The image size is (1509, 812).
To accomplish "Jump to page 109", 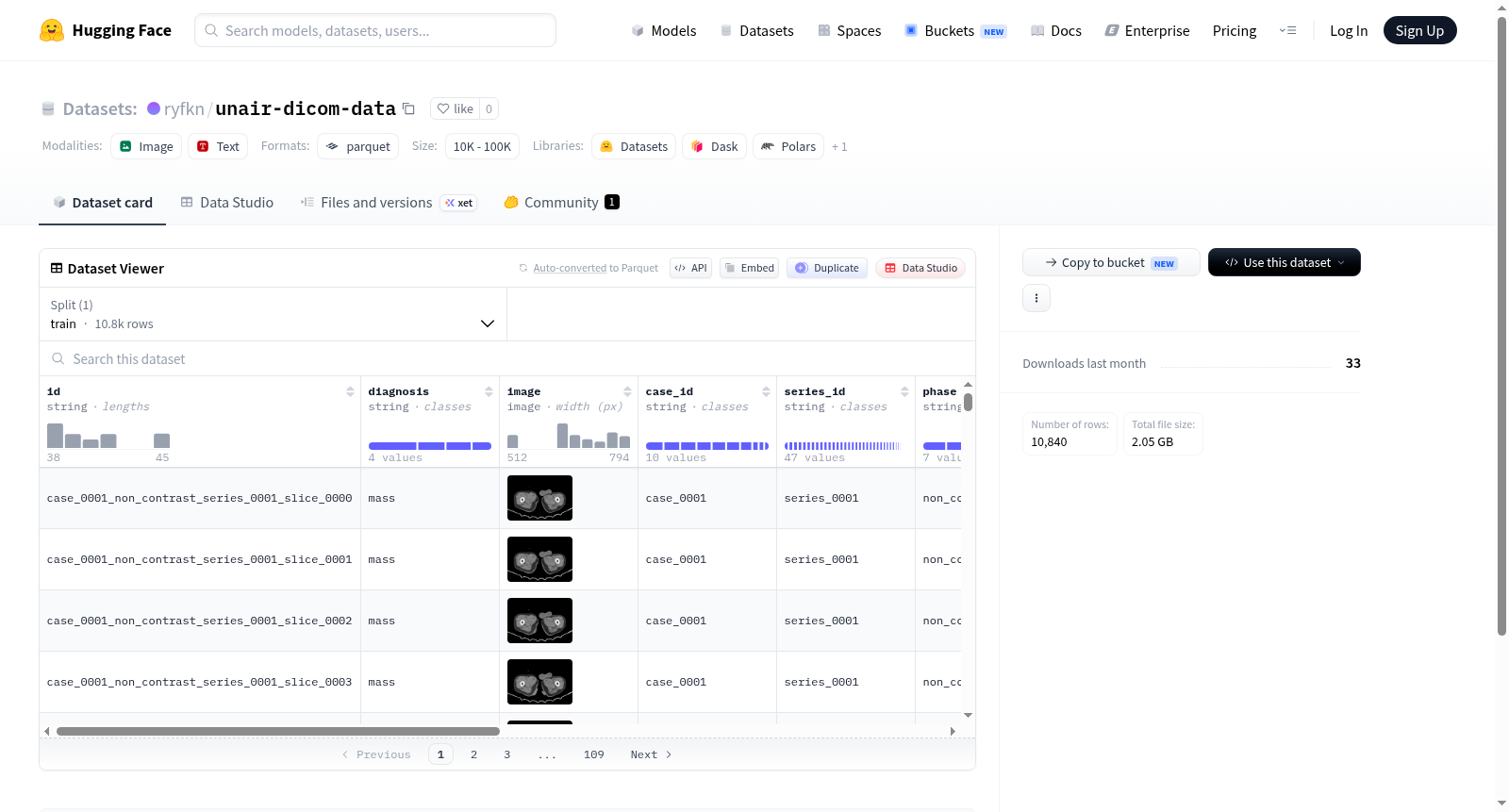I will 593,754.
